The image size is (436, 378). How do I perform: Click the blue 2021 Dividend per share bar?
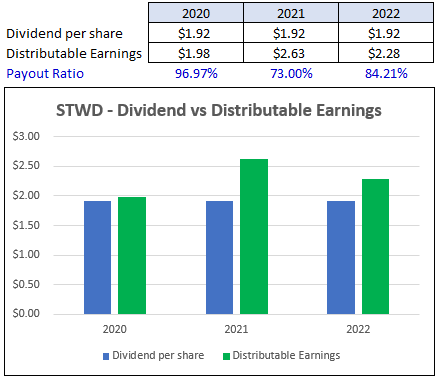(x=219, y=257)
